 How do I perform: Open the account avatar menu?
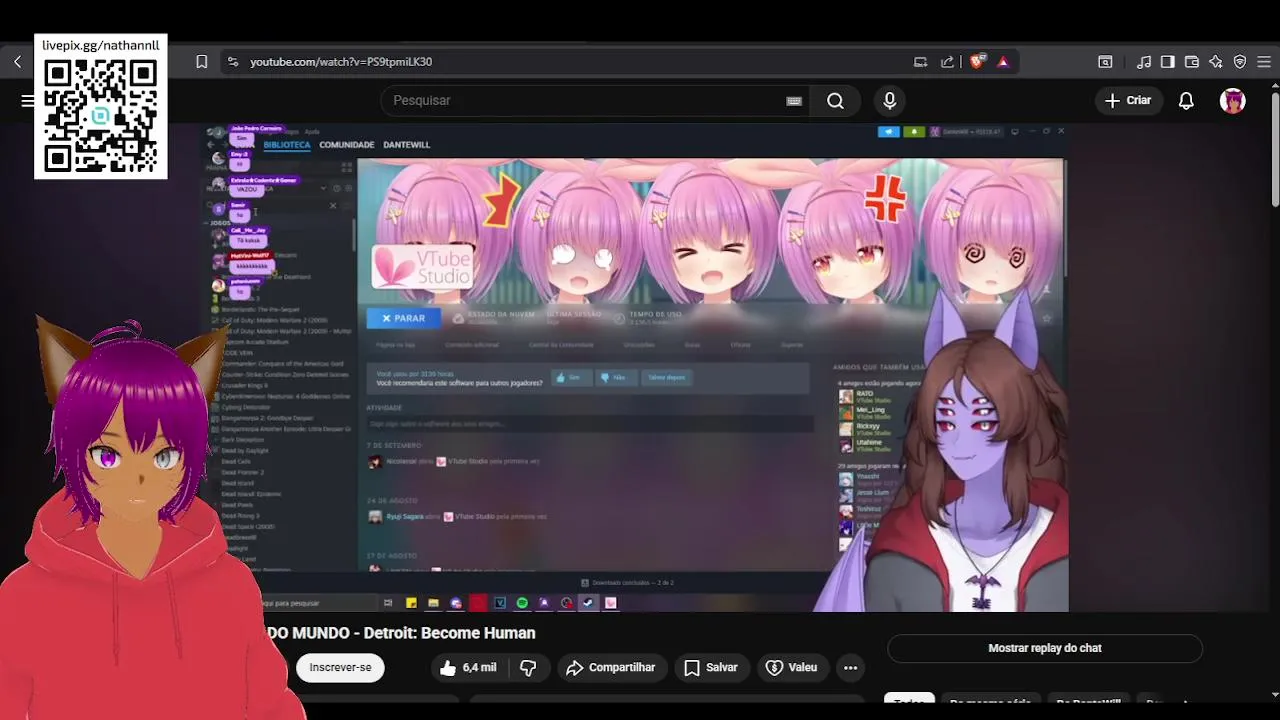pyautogui.click(x=1232, y=100)
